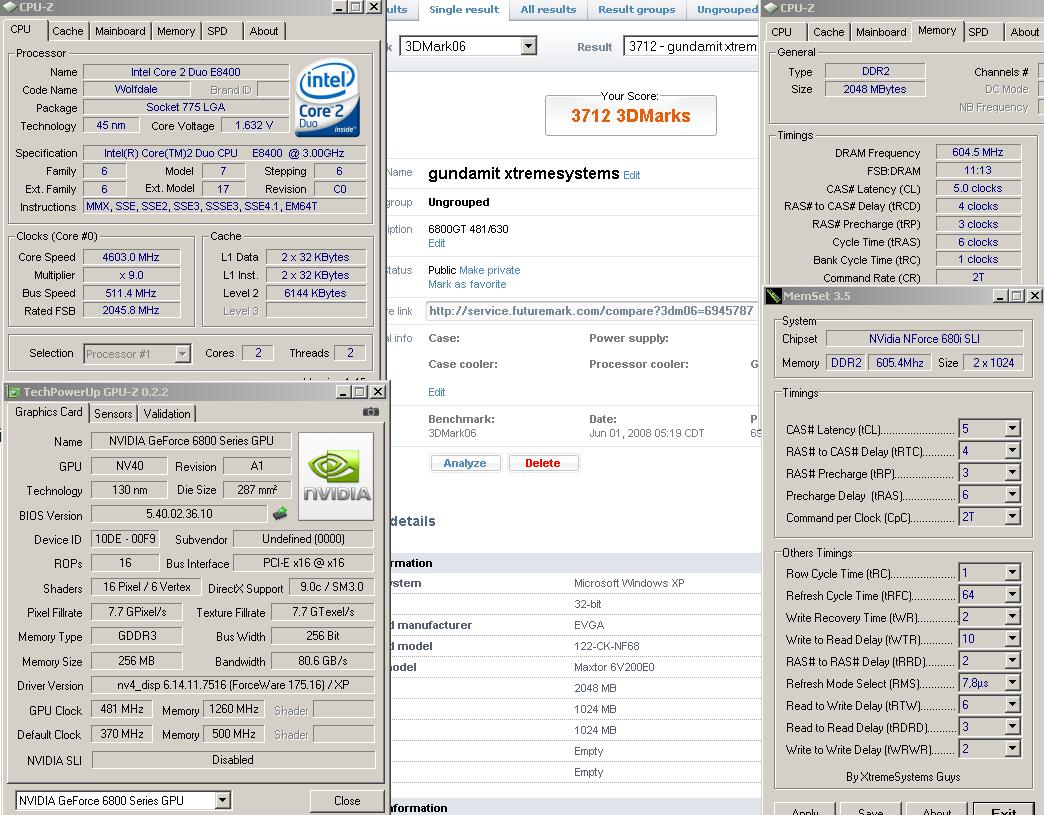
Task: Click the right CPU-Z title bar icon
Action: pos(771,7)
